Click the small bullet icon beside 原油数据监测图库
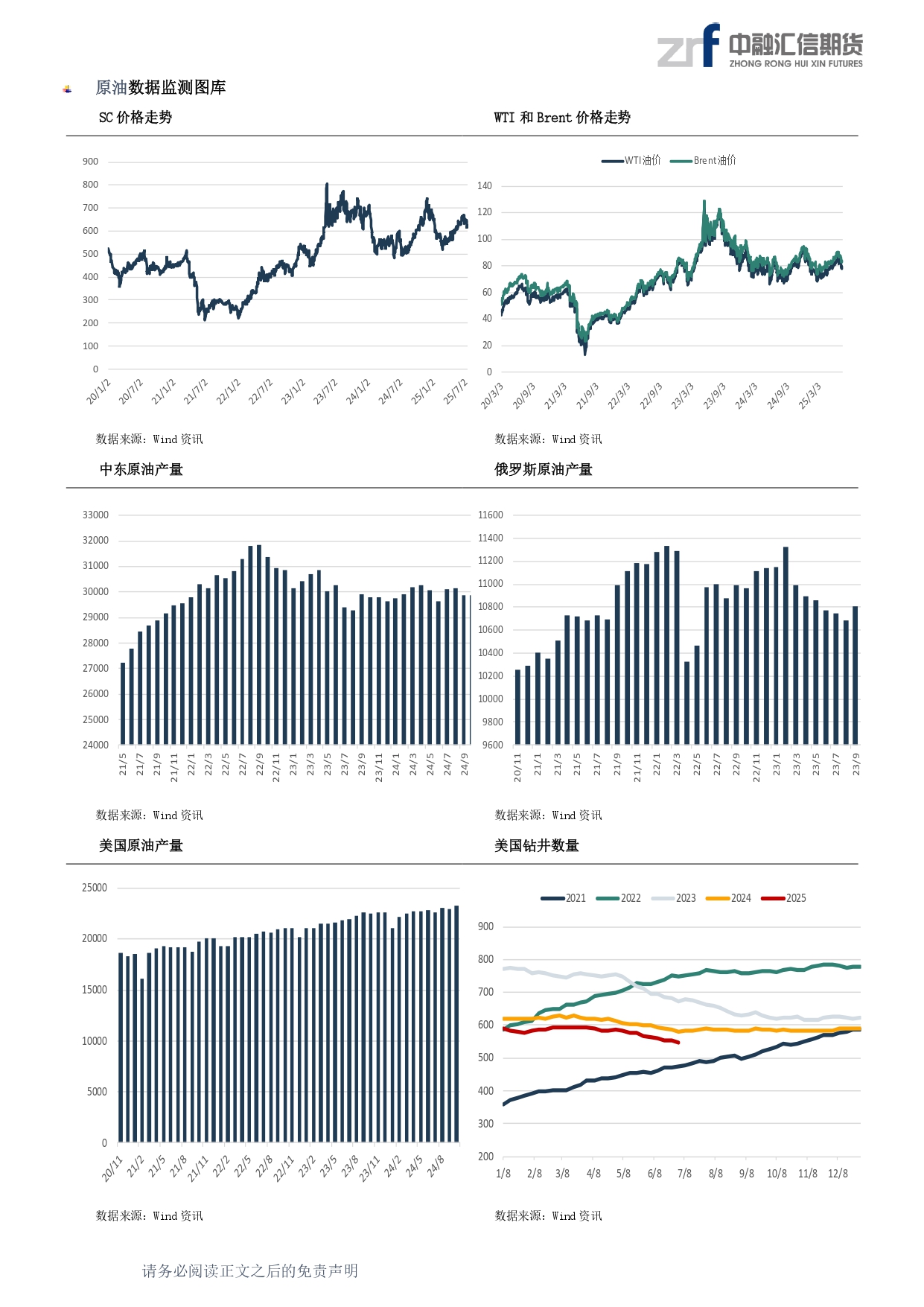The height and width of the screenshot is (1307, 924). (68, 89)
